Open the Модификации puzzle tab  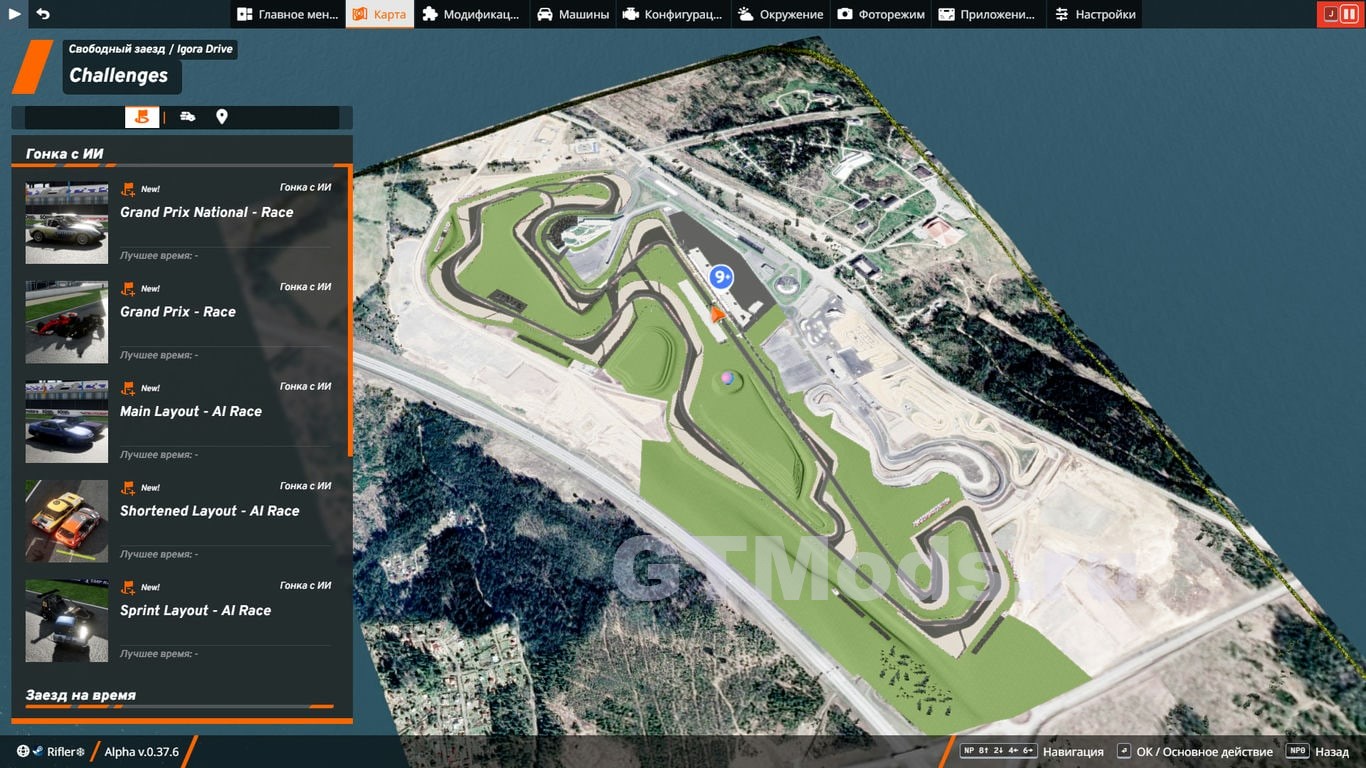(471, 14)
